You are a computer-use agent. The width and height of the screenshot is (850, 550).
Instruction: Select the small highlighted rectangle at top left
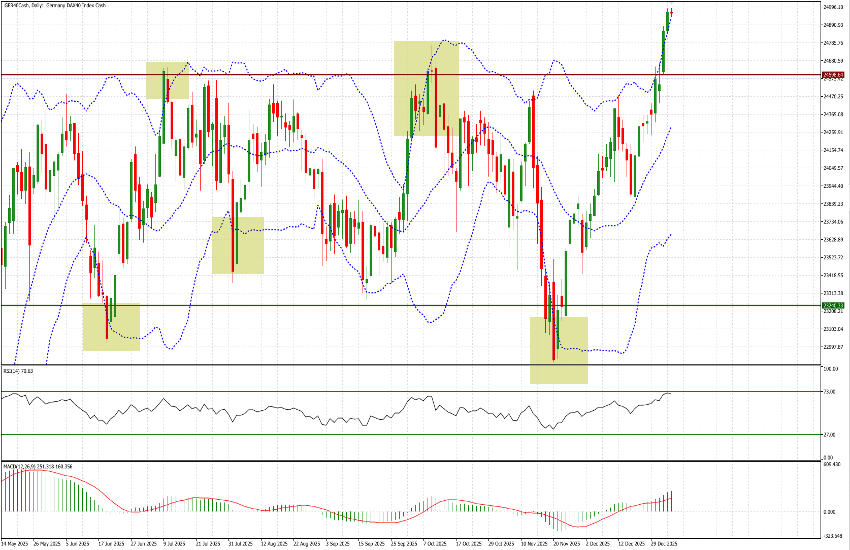pos(167,80)
